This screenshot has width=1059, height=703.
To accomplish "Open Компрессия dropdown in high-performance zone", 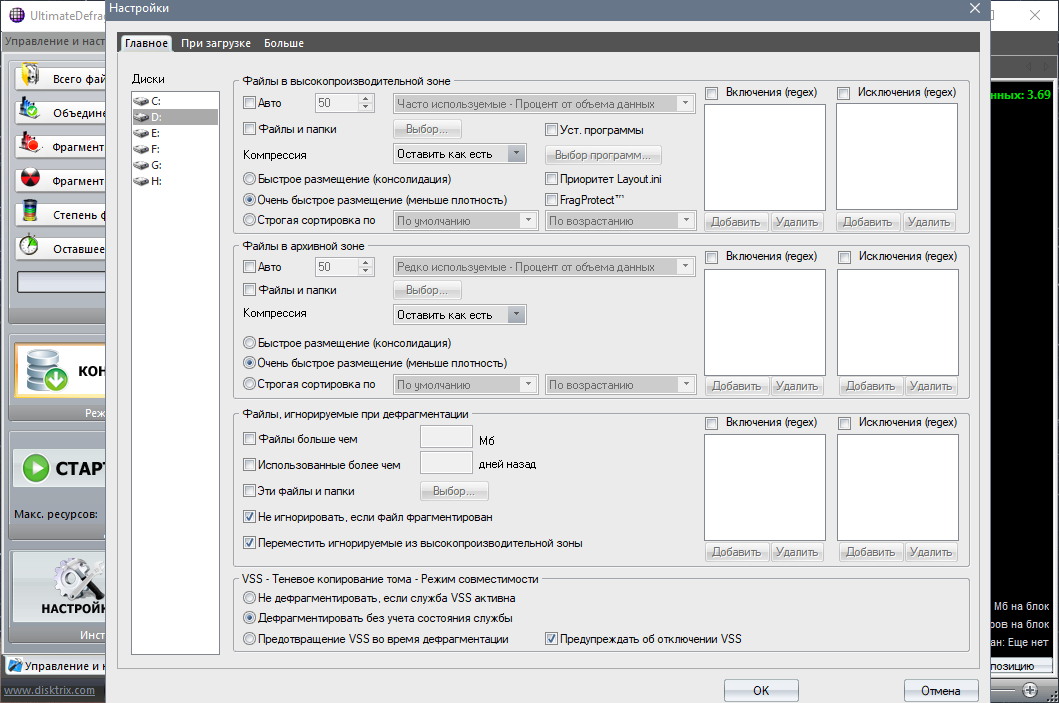I will pyautogui.click(x=460, y=154).
